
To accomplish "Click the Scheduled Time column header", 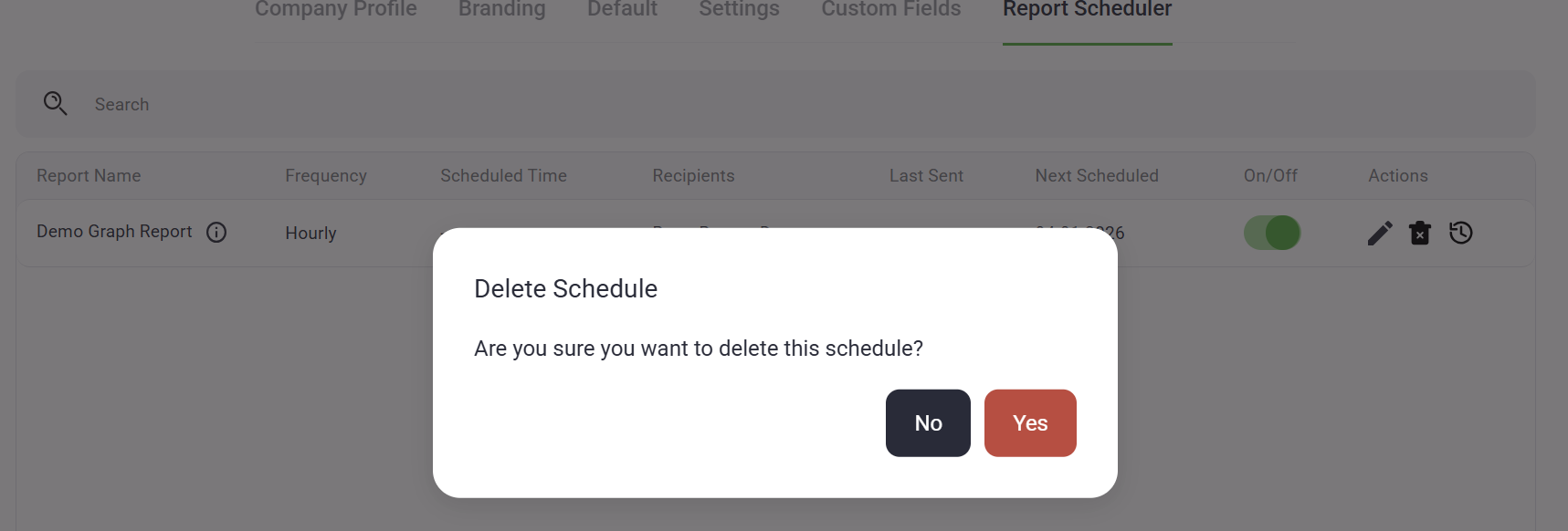I will (503, 176).
